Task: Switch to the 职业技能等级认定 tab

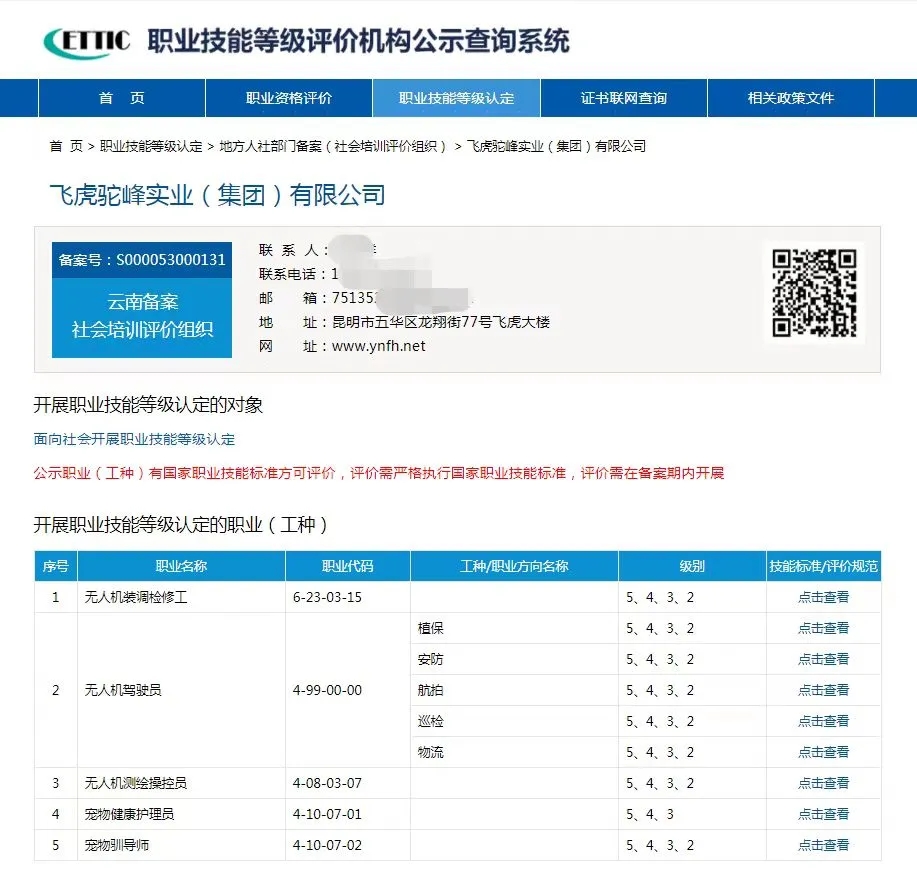Action: [x=455, y=98]
